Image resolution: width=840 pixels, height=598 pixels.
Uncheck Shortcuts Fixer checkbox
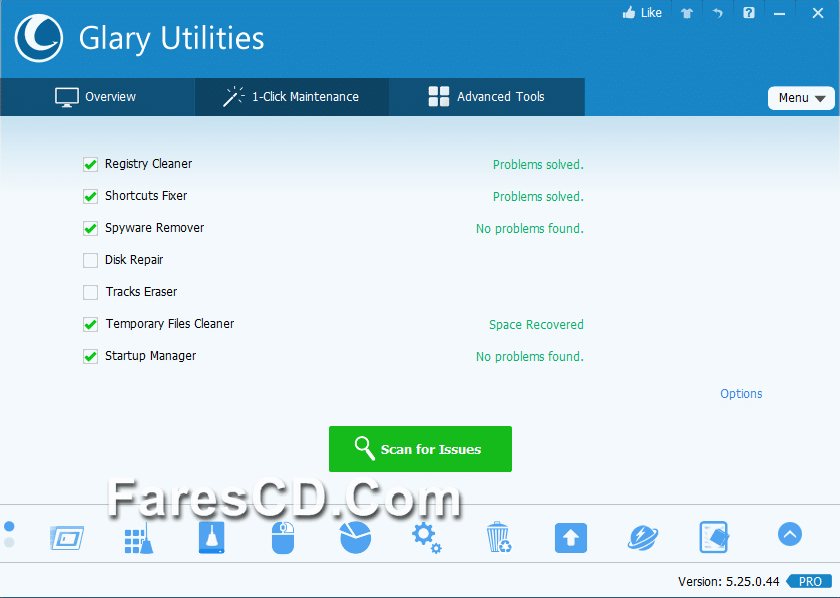91,196
